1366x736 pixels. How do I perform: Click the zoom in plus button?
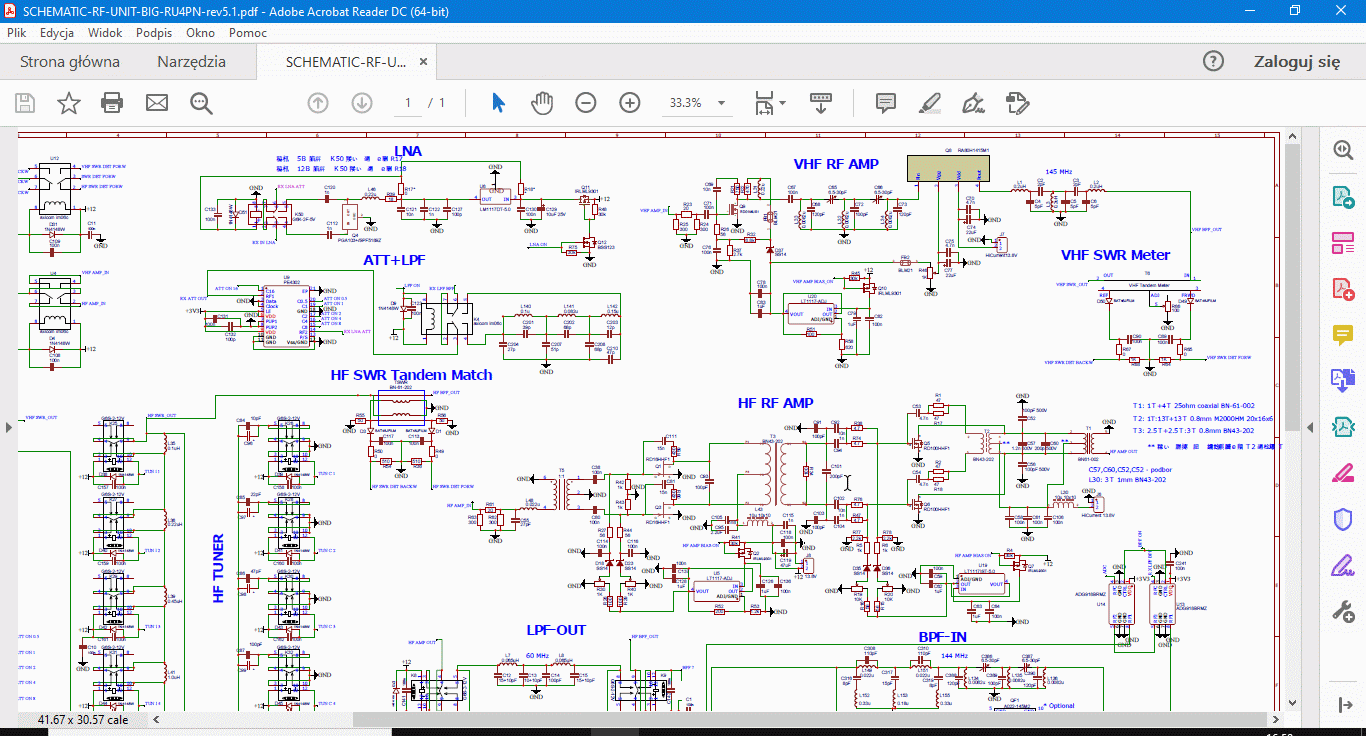point(629,103)
